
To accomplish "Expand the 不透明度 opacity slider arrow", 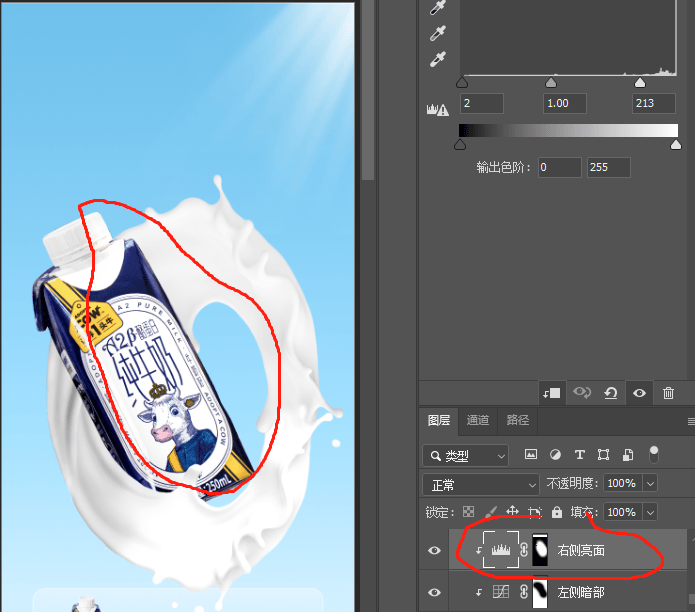I will coord(650,483).
